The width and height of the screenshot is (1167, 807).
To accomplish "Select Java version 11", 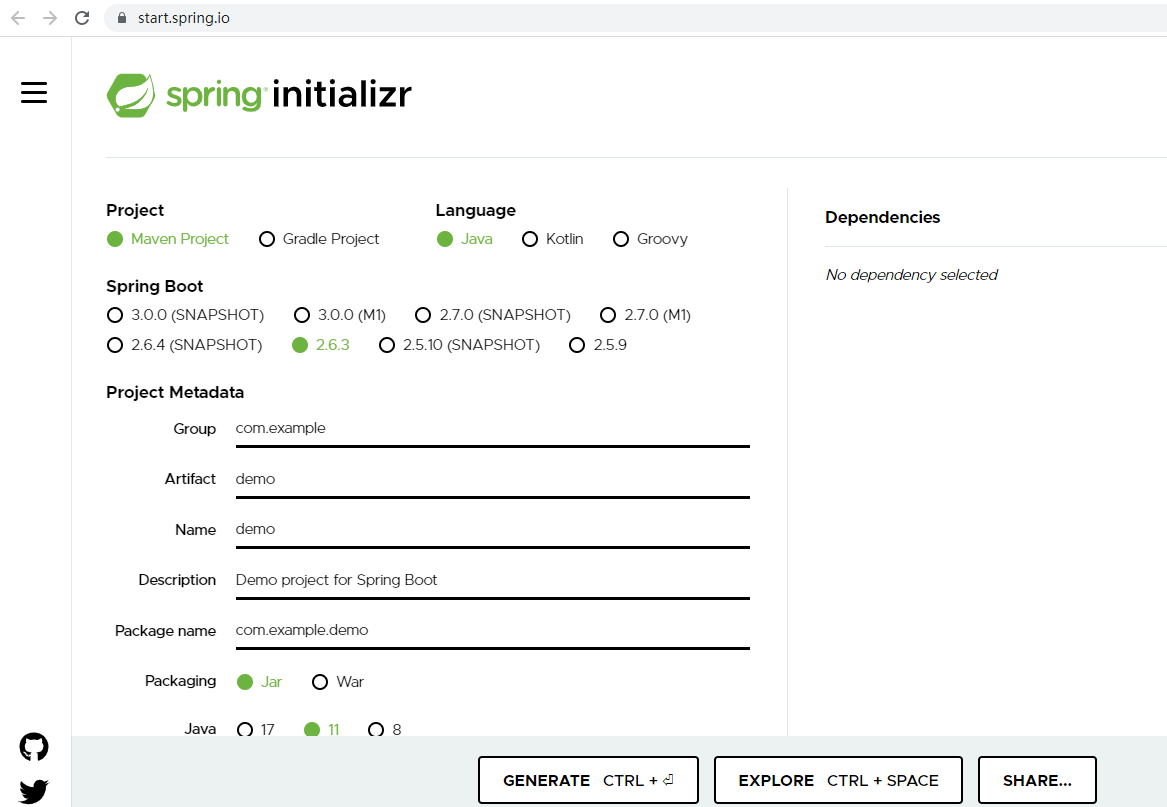I will click(322, 730).
